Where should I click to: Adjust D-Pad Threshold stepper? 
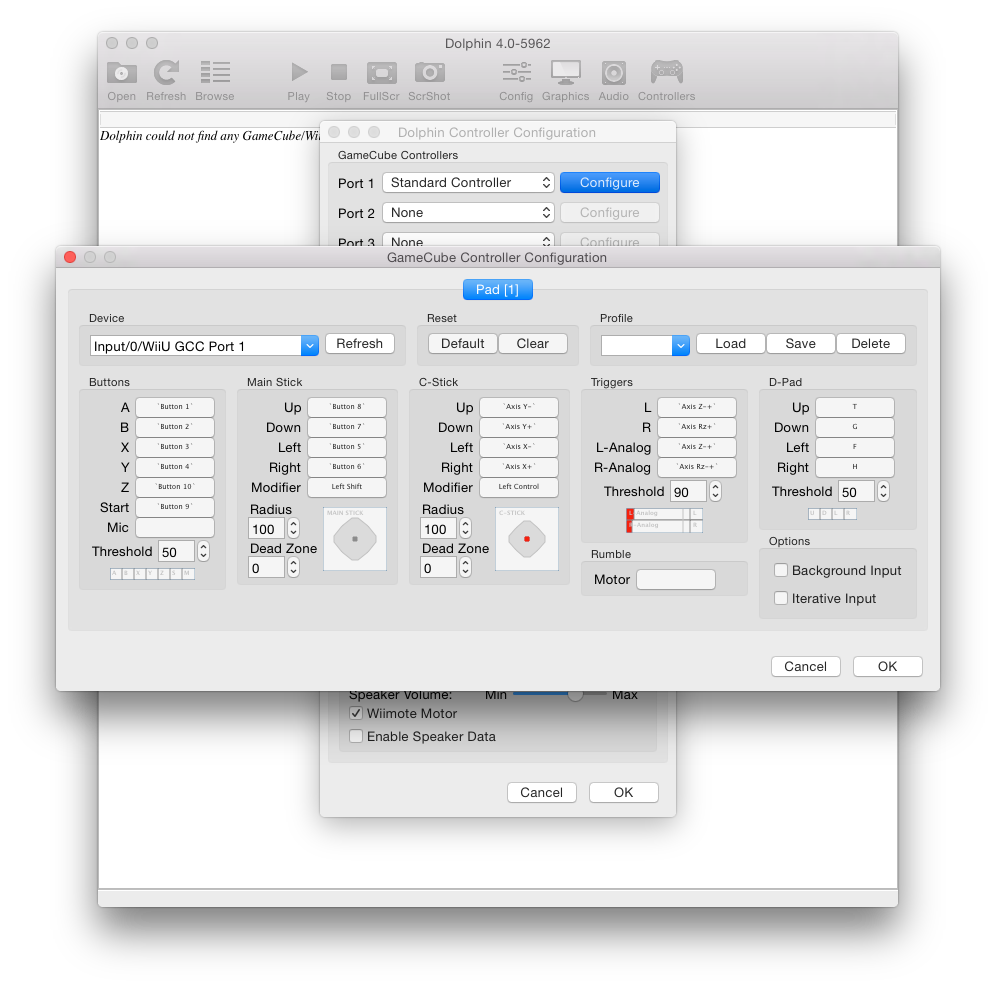pyautogui.click(x=884, y=492)
